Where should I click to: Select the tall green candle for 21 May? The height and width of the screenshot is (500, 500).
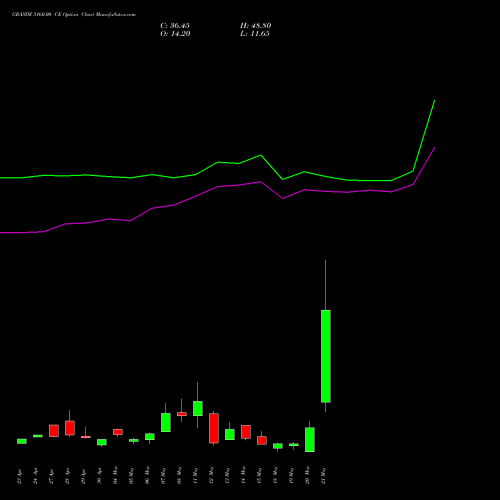326,356
